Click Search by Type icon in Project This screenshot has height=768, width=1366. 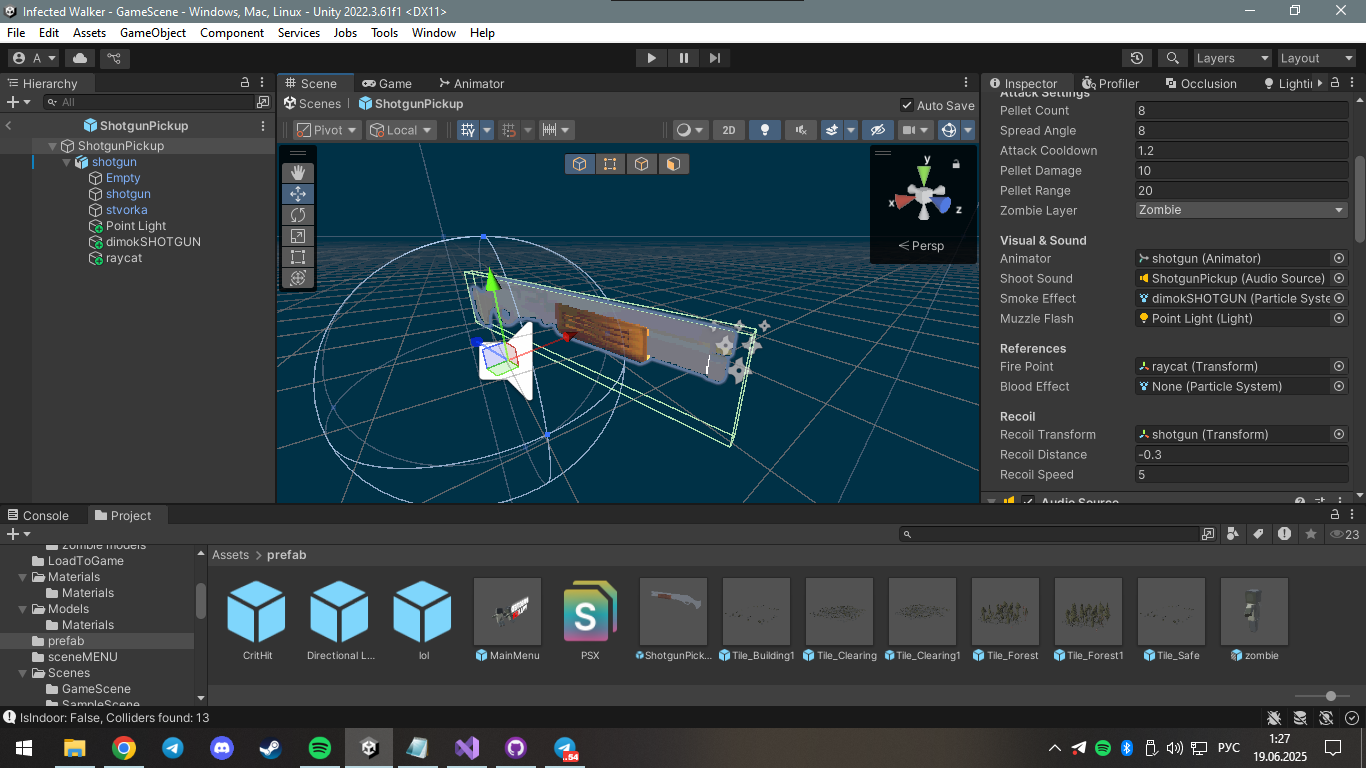click(x=1233, y=534)
